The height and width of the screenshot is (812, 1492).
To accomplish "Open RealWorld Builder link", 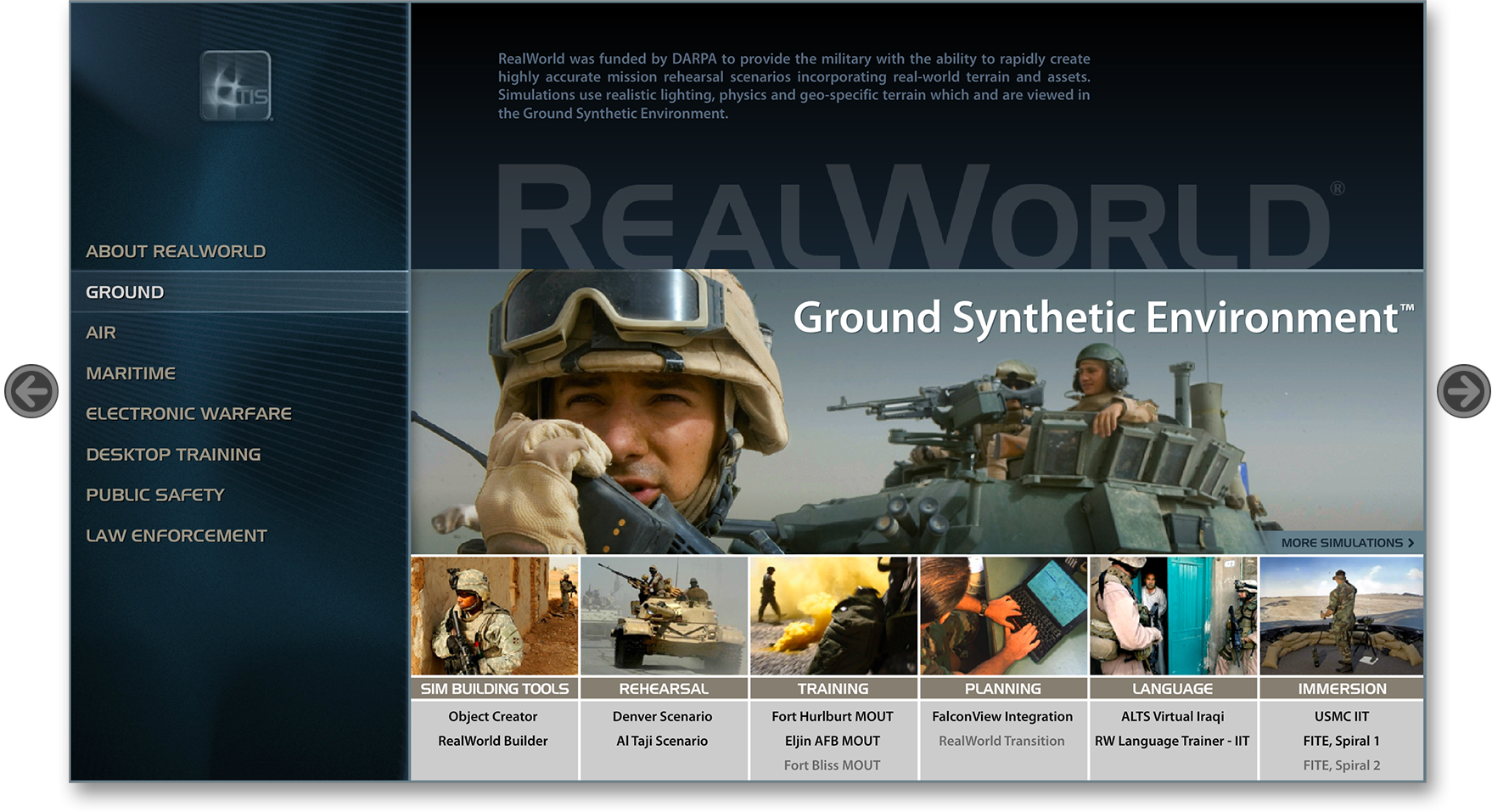I will [x=493, y=741].
